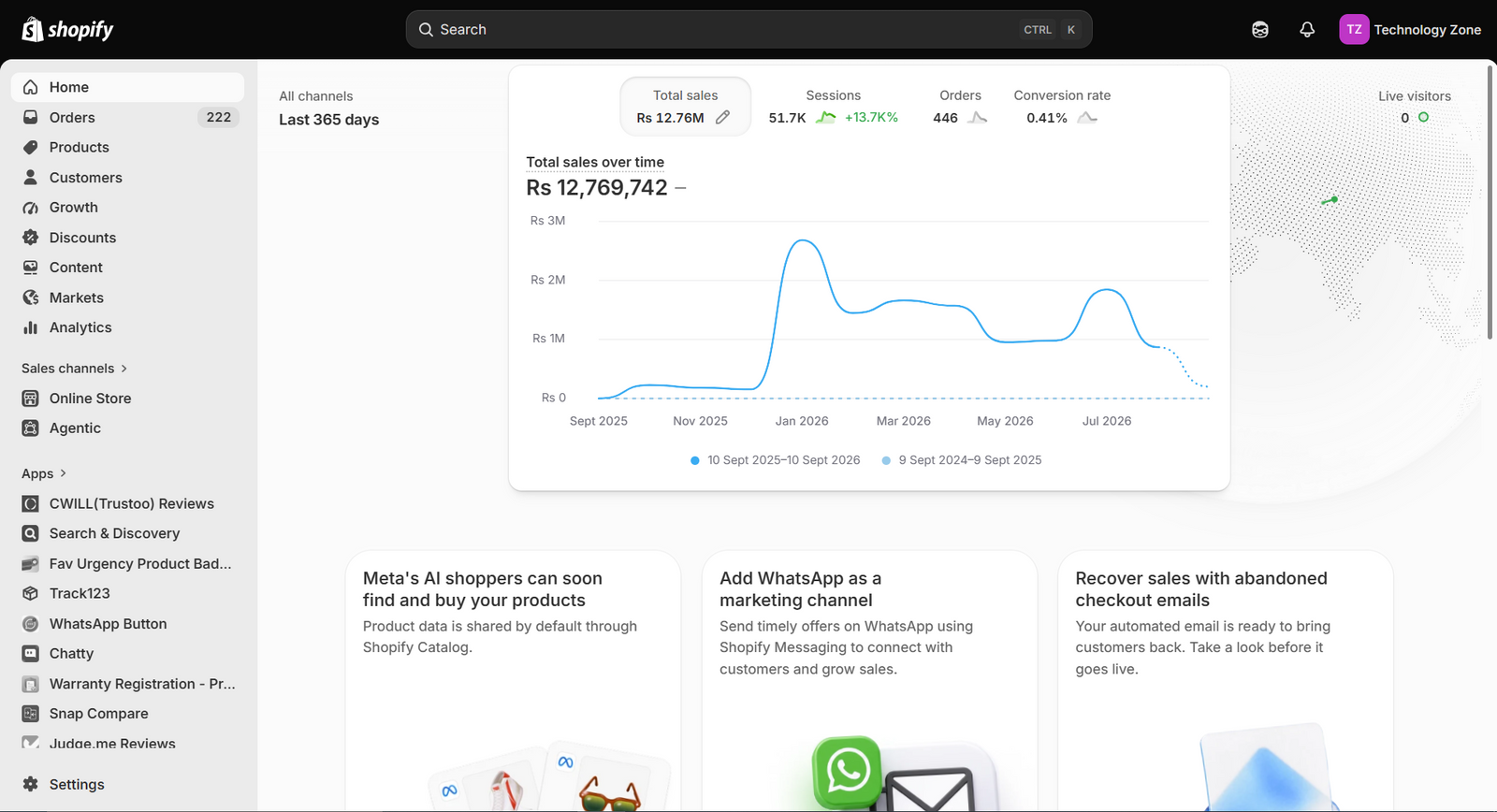Viewport: 1497px width, 812px height.
Task: Click the Conversion rate sparkline icon
Action: [1087, 118]
